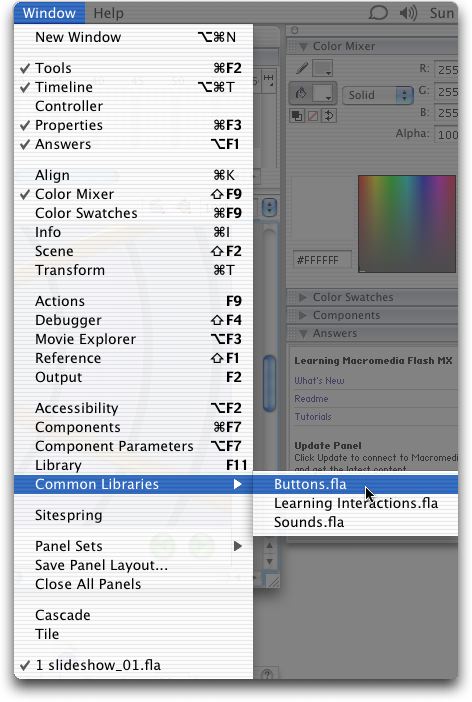Open the Help menu
The image size is (472, 702).
(x=108, y=13)
